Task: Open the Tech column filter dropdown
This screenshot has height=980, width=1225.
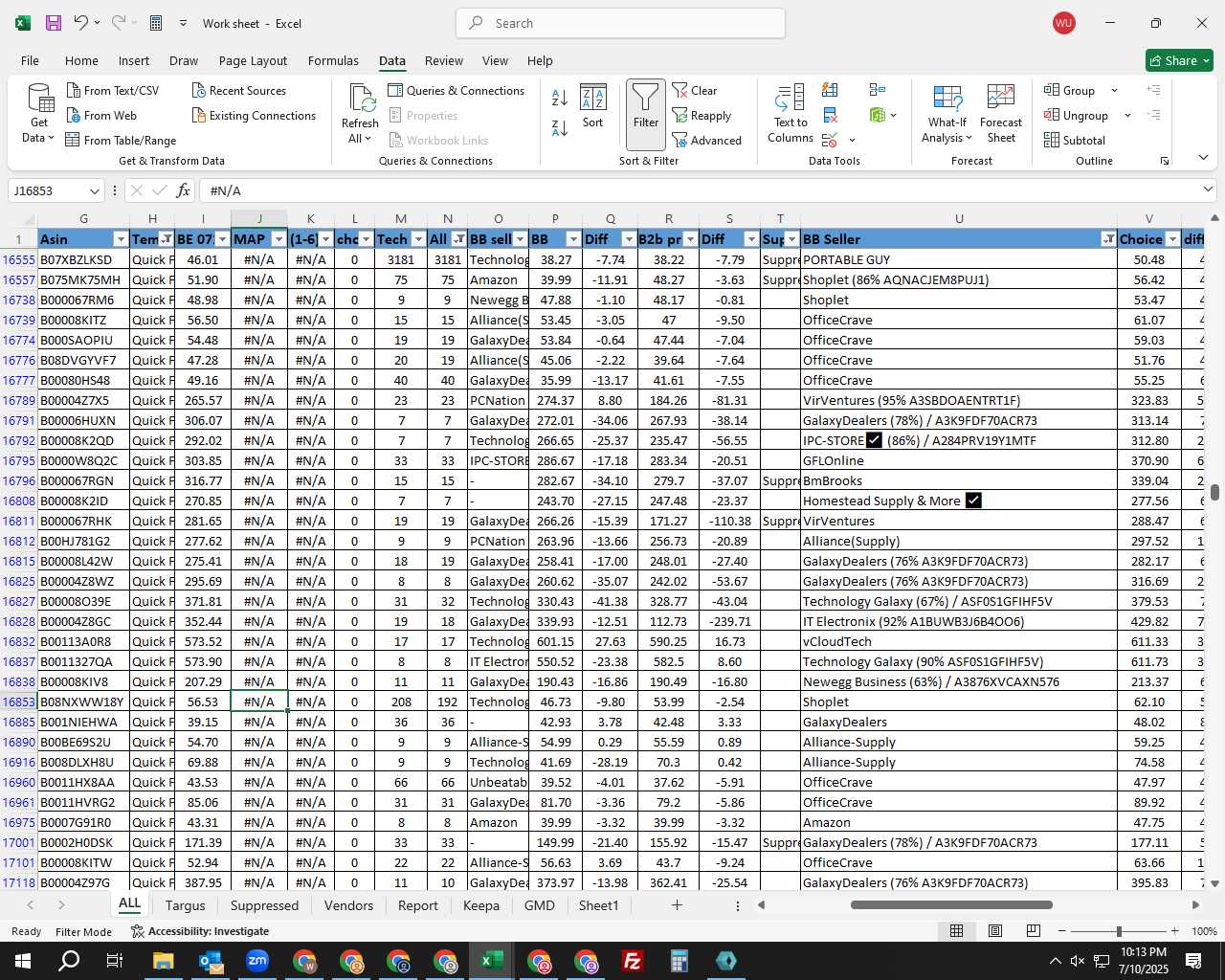Action: tap(418, 239)
